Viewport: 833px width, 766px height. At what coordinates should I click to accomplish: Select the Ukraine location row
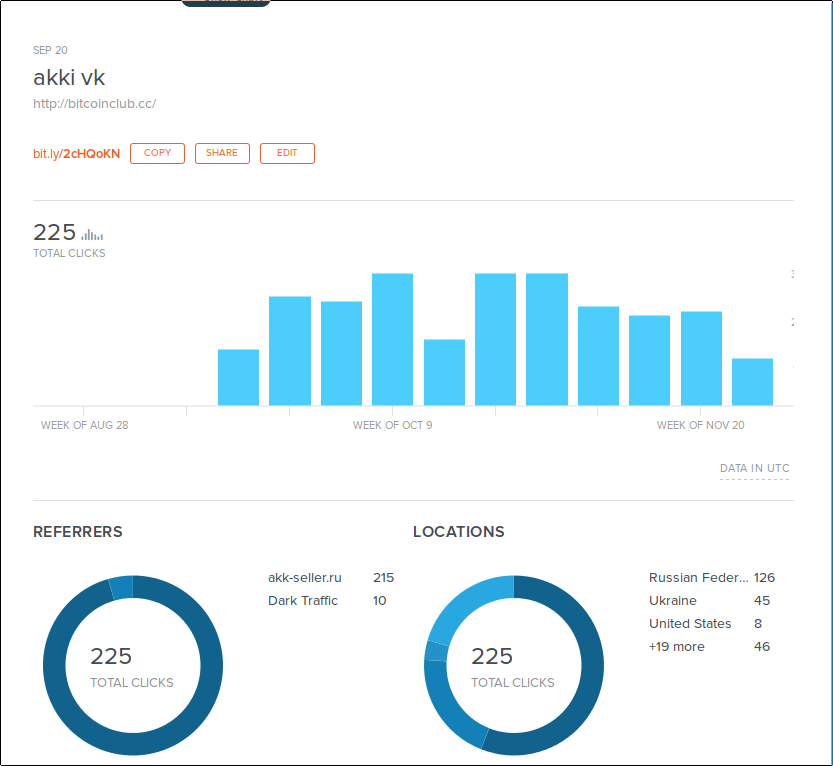pos(709,601)
